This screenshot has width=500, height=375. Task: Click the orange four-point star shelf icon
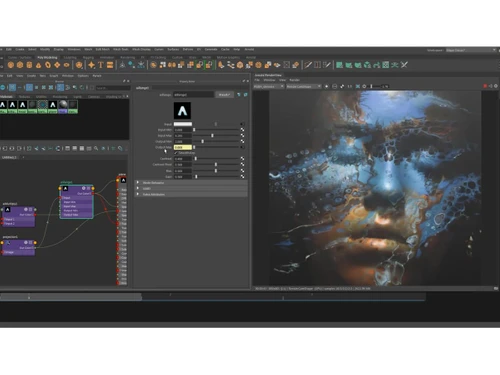coord(91,65)
